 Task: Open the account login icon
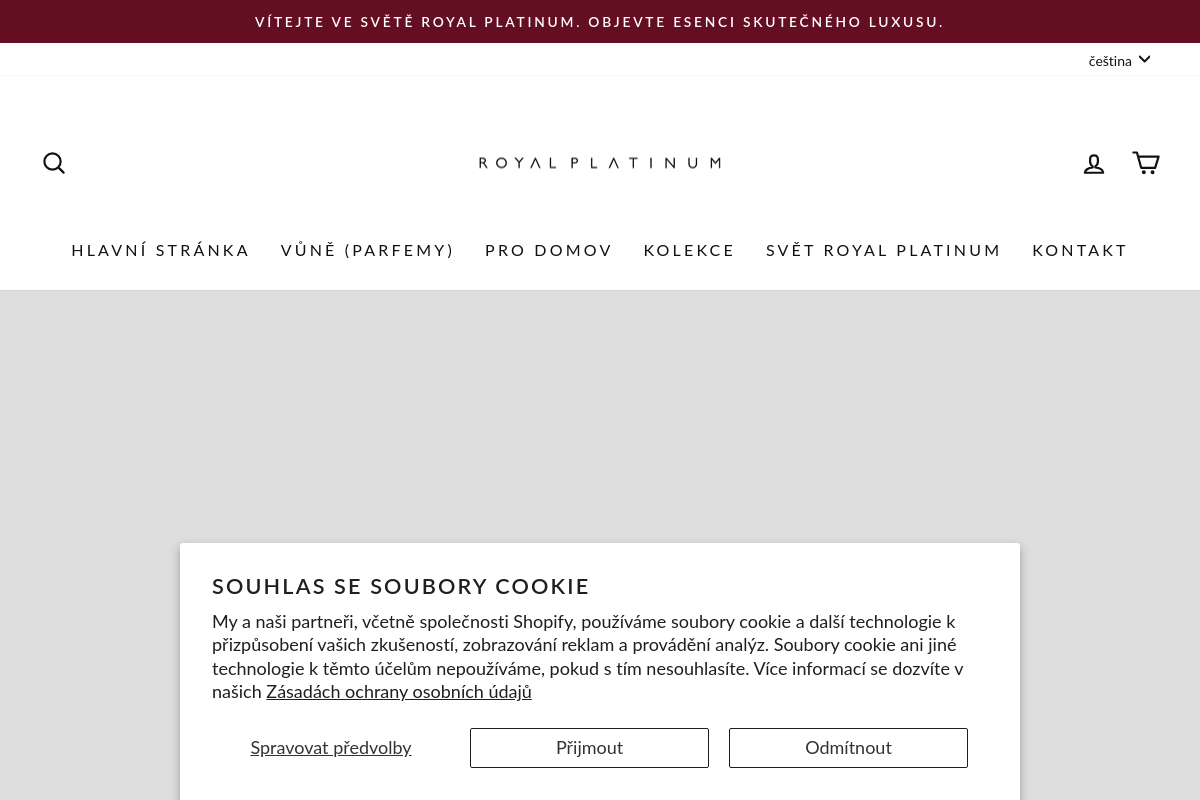pyautogui.click(x=1094, y=163)
